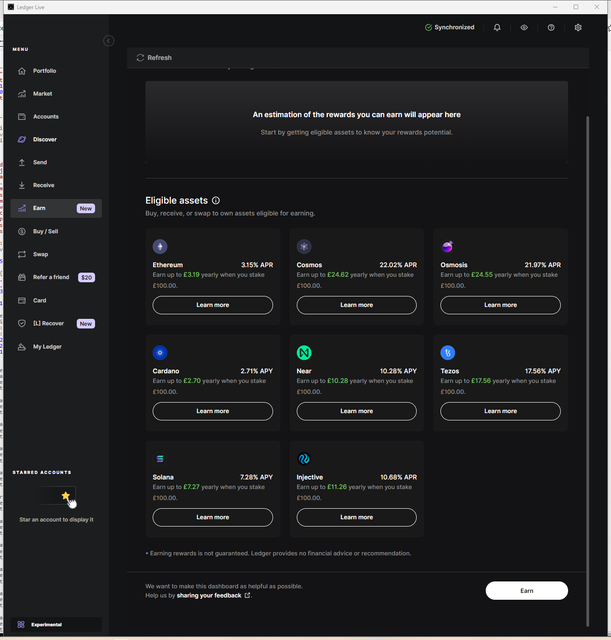
Task: Click Learn more for Near
Action: [x=357, y=411]
